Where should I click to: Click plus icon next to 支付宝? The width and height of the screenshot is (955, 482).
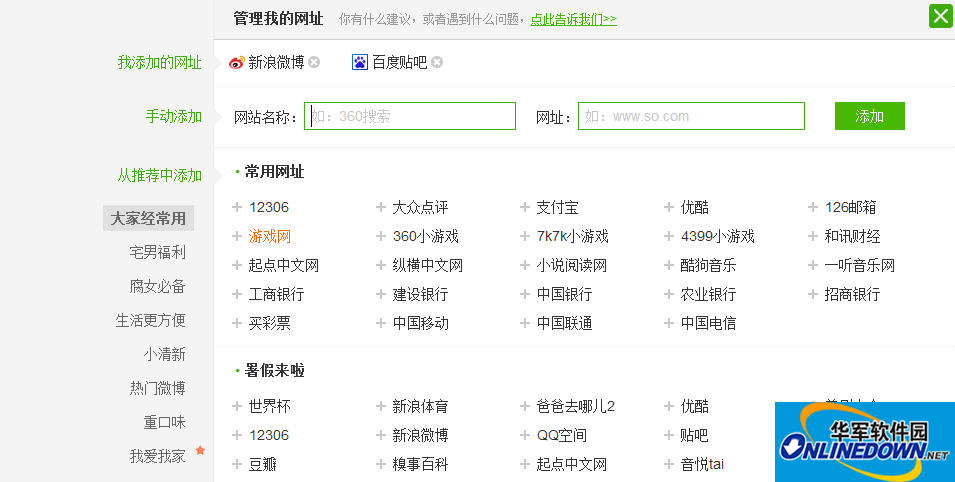click(524, 207)
